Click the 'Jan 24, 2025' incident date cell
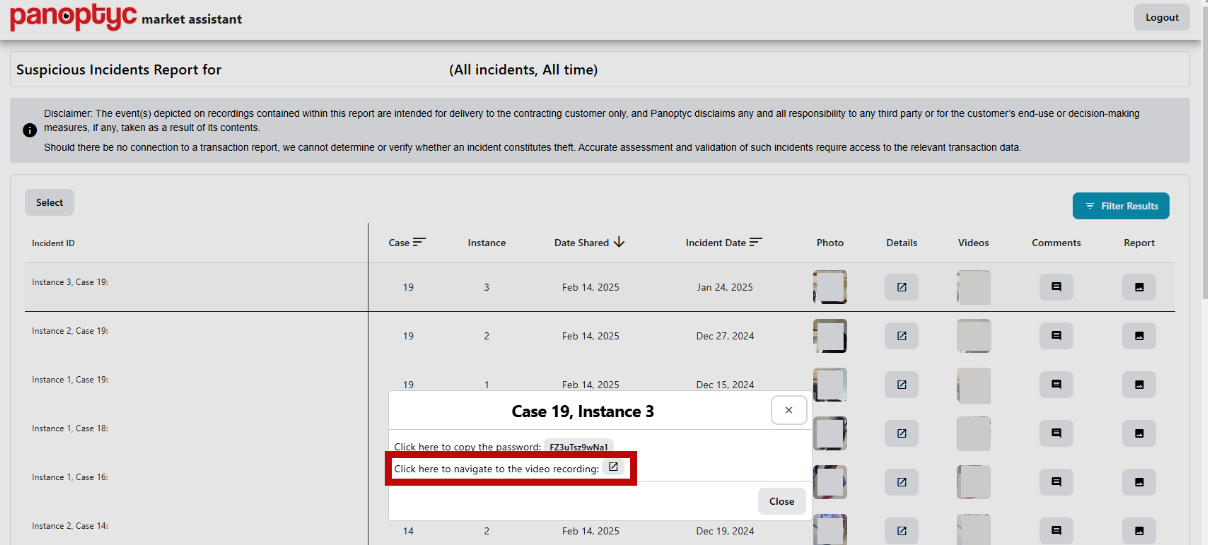The height and width of the screenshot is (545, 1208). 725,287
